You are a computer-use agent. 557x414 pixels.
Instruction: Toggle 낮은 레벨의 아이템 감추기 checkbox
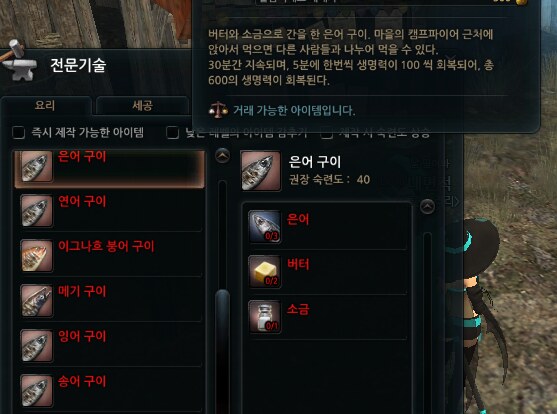tap(173, 133)
